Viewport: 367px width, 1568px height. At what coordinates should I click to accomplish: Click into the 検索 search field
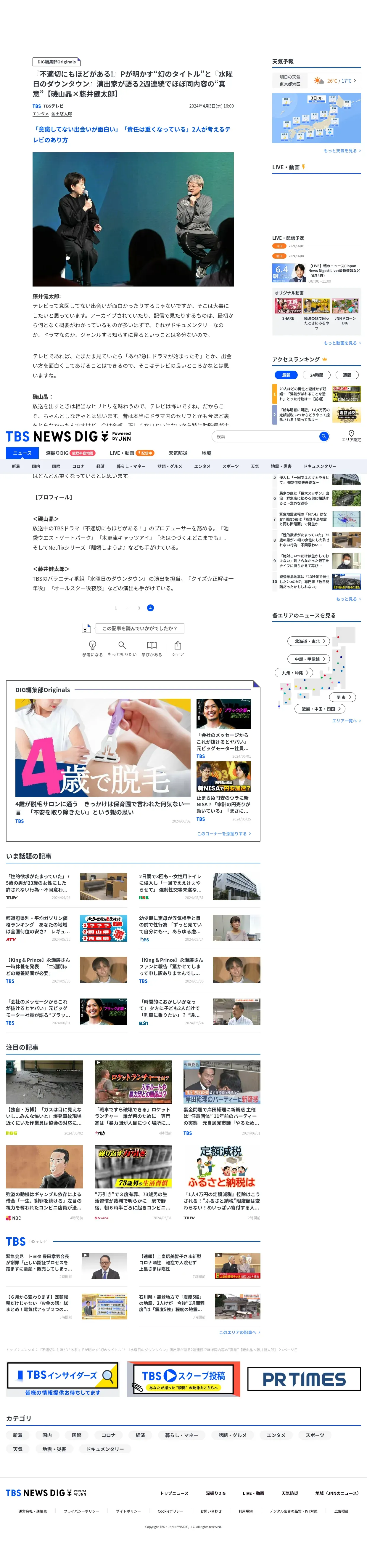coord(265,436)
